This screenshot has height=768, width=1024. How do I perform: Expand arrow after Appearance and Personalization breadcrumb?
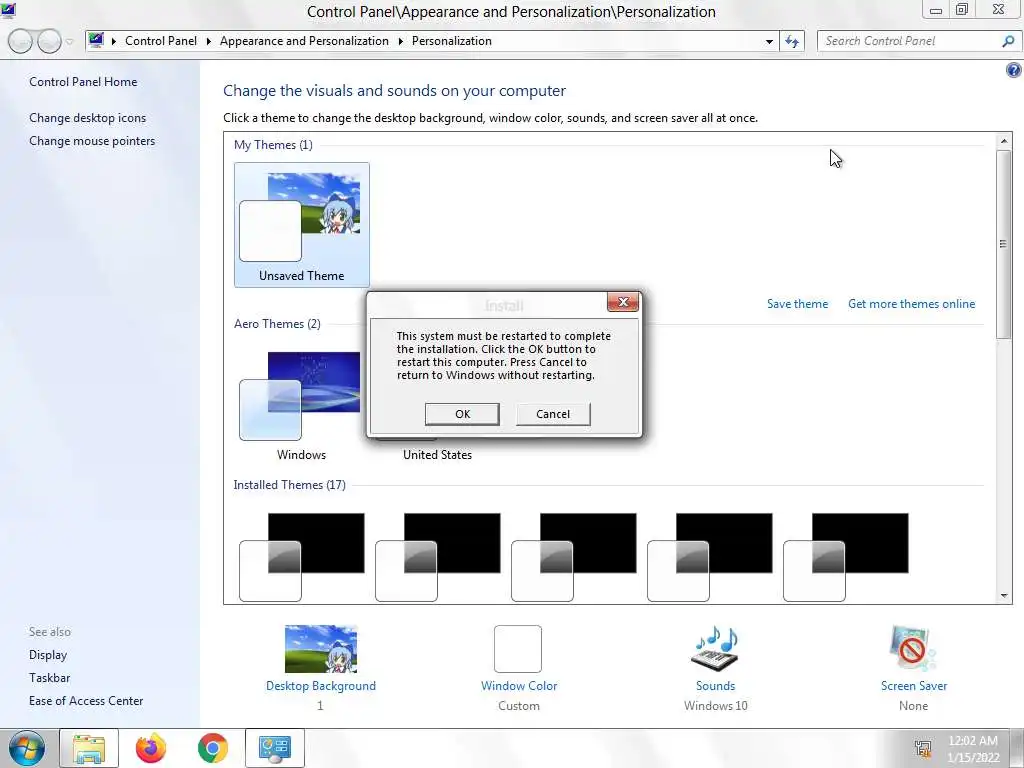pyautogui.click(x=400, y=42)
